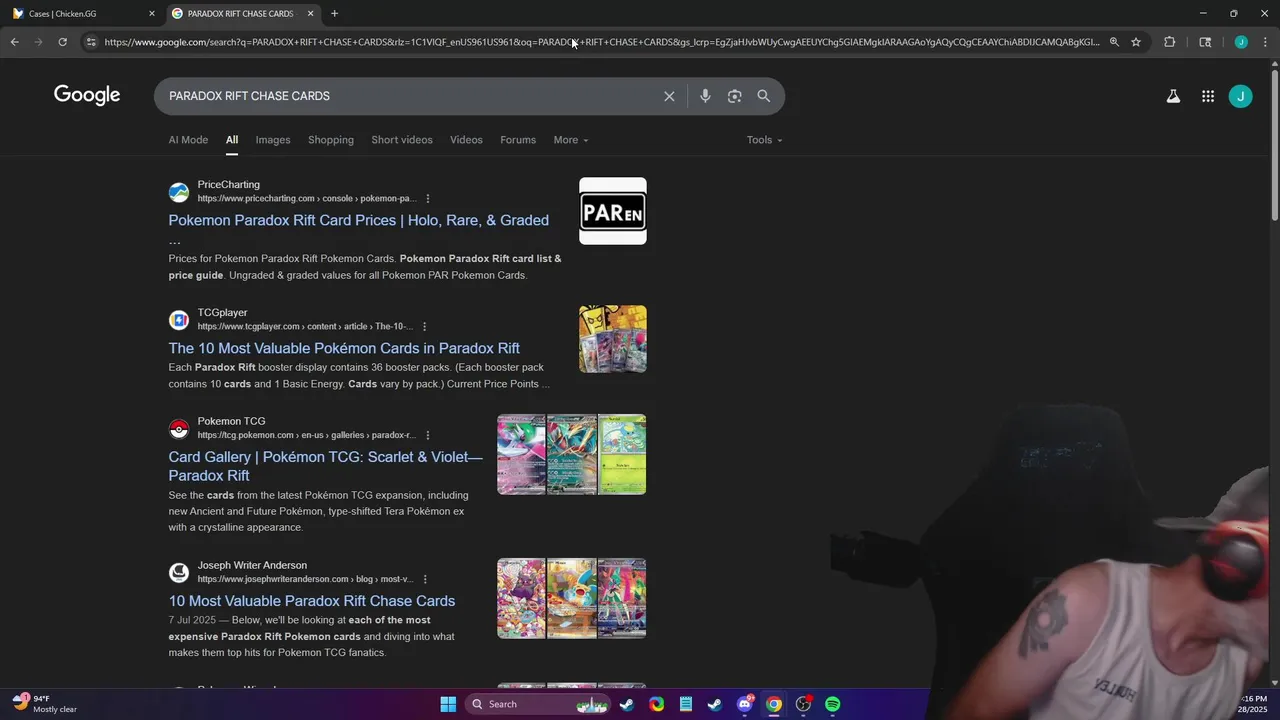Open Spotify from the taskbar
This screenshot has height=720, width=1280.
(832, 704)
